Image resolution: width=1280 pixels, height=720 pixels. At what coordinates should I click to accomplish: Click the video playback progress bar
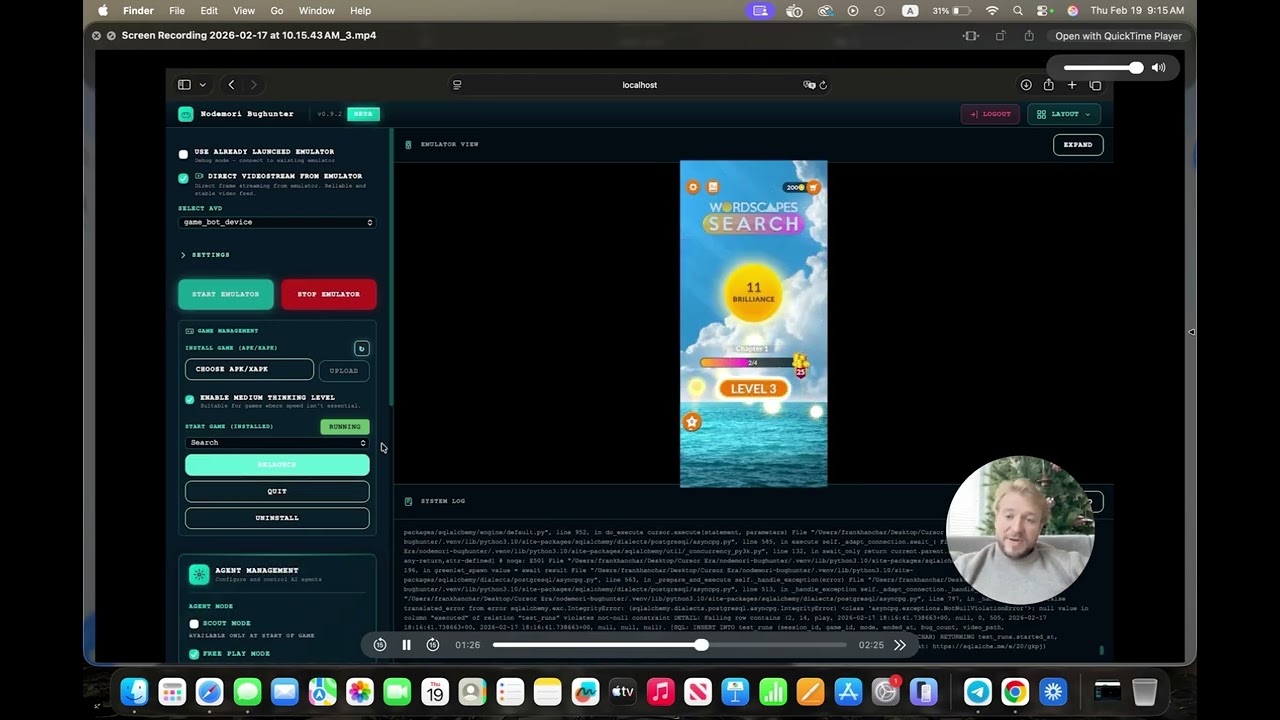coord(669,645)
